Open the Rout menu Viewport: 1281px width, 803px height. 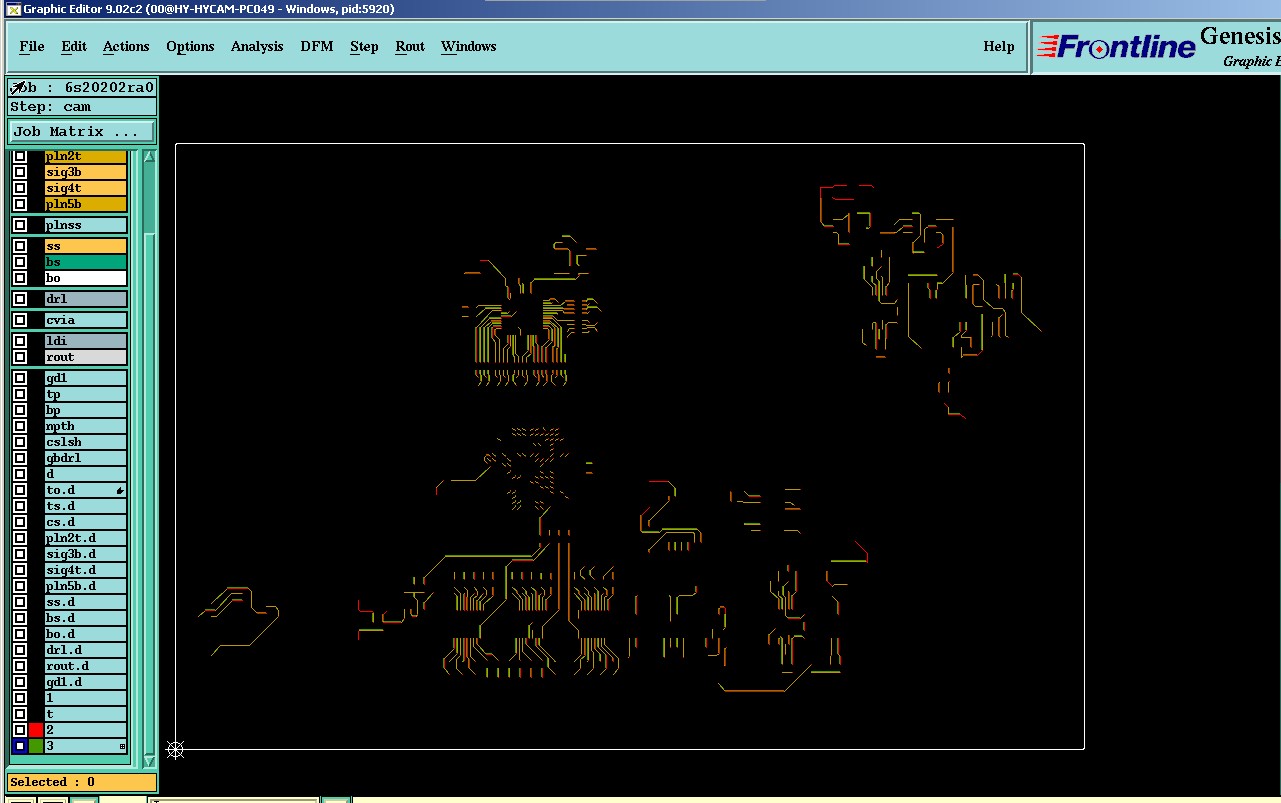coord(410,46)
